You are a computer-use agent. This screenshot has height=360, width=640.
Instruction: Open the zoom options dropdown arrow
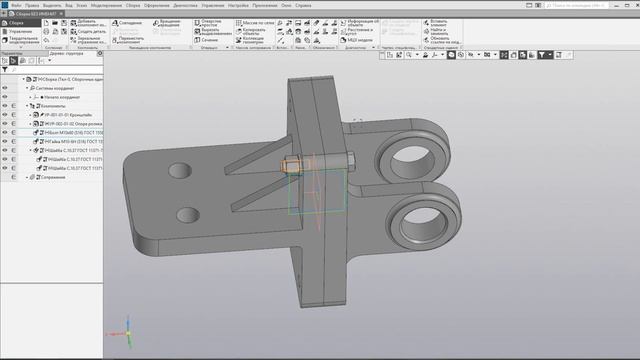[x=417, y=55]
